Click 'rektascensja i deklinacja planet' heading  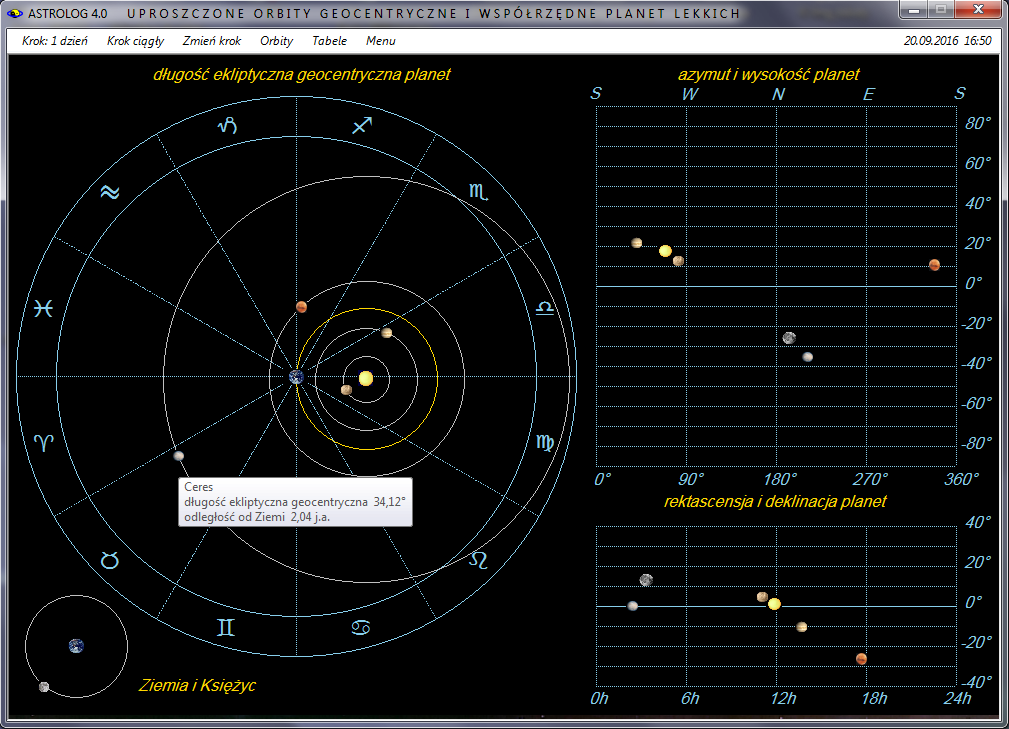click(x=775, y=501)
